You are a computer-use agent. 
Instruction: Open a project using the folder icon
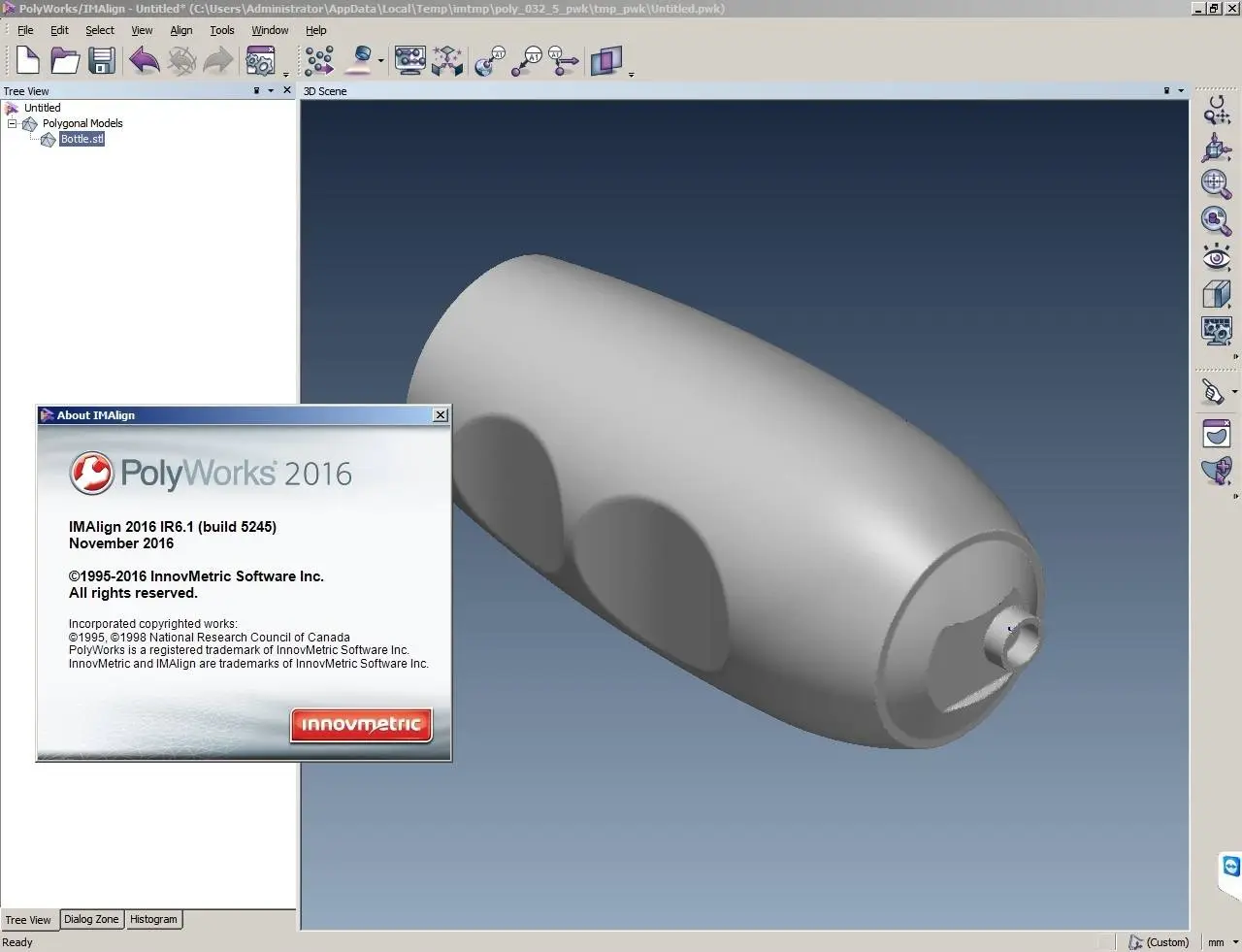[x=64, y=61]
